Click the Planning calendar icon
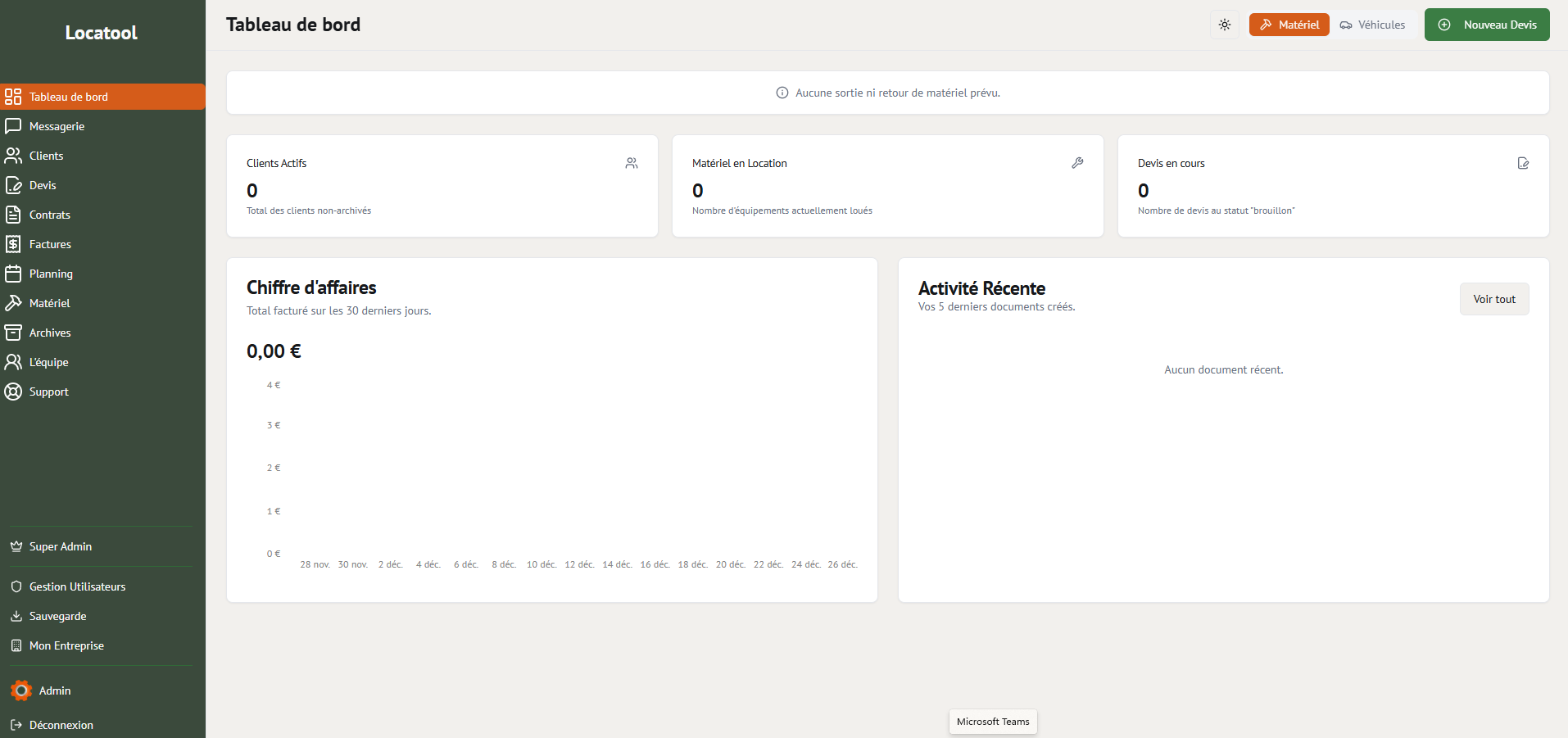This screenshot has width=1568, height=738. (x=13, y=274)
